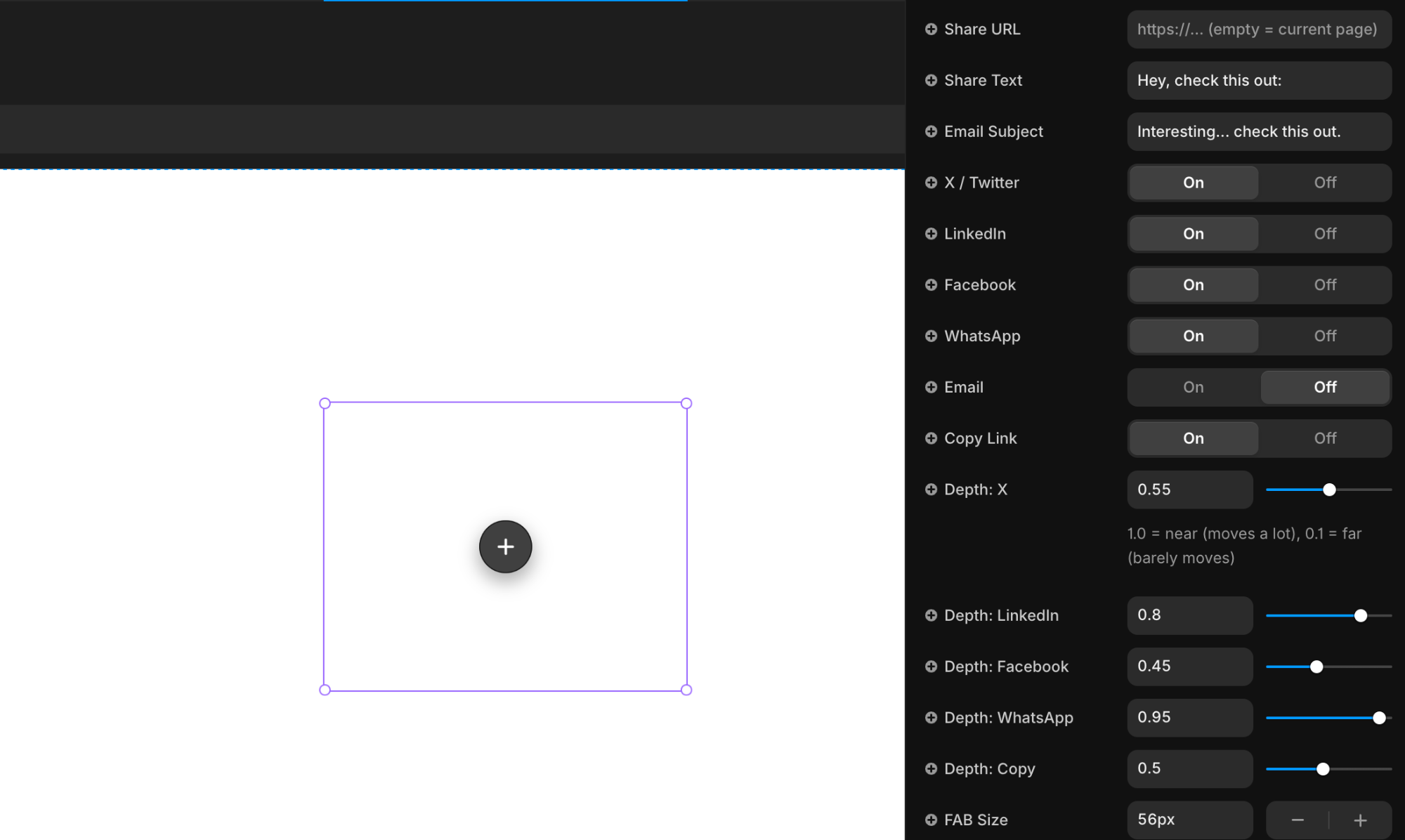
Task: Click the plus icon beside Depth: X
Action: coord(931,489)
